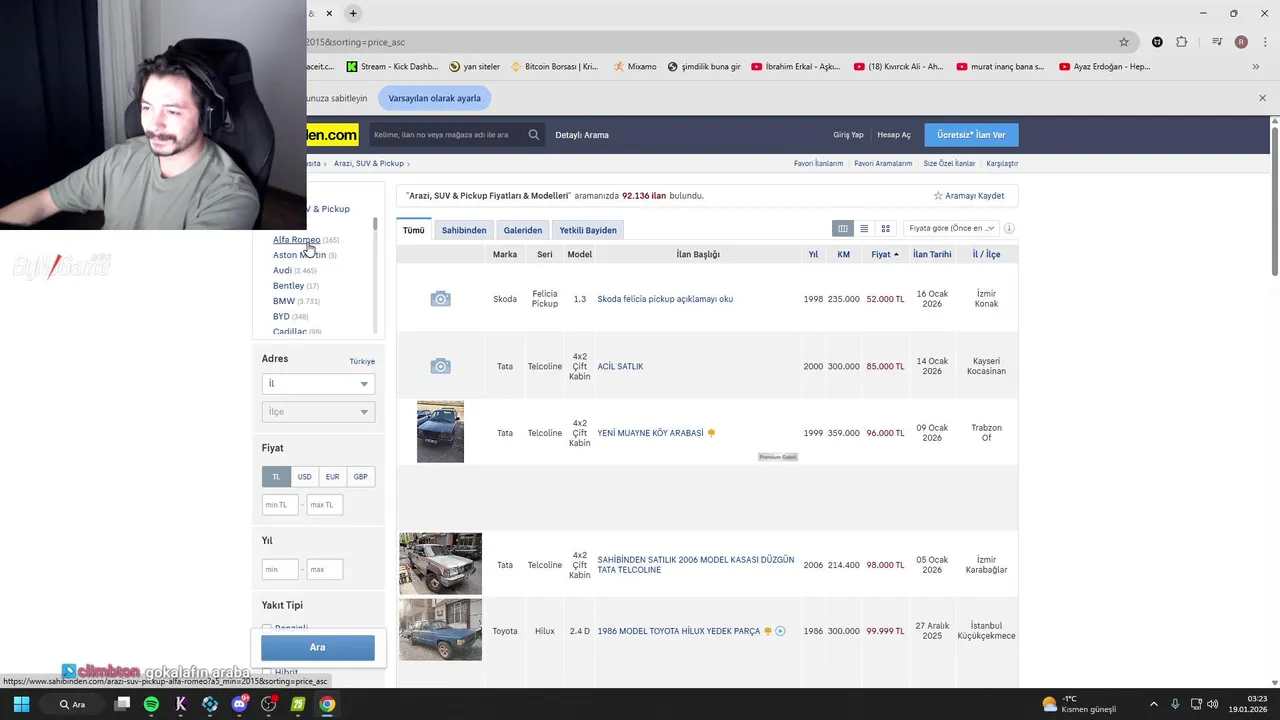Open Skoda felicia pickup listing title
Image resolution: width=1280 pixels, height=720 pixels.
click(x=665, y=299)
